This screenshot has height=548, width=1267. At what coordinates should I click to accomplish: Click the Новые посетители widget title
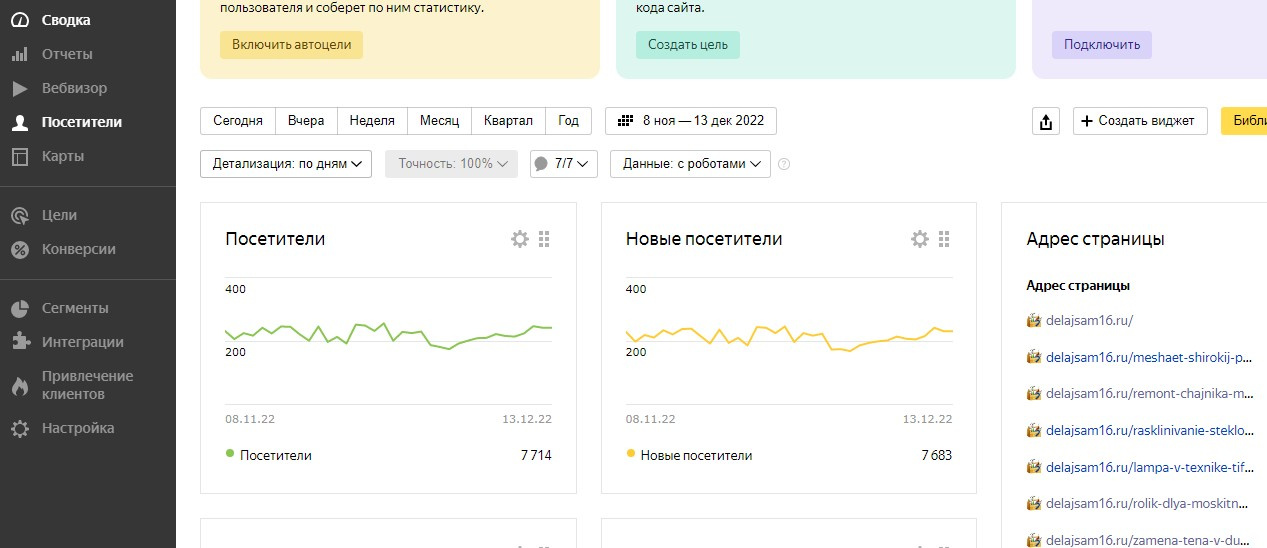(704, 239)
